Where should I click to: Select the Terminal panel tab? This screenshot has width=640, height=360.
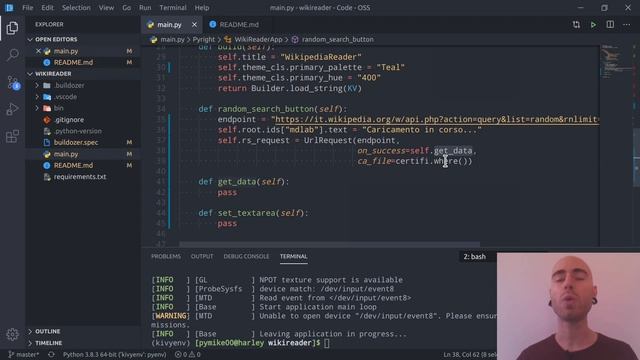point(293,256)
